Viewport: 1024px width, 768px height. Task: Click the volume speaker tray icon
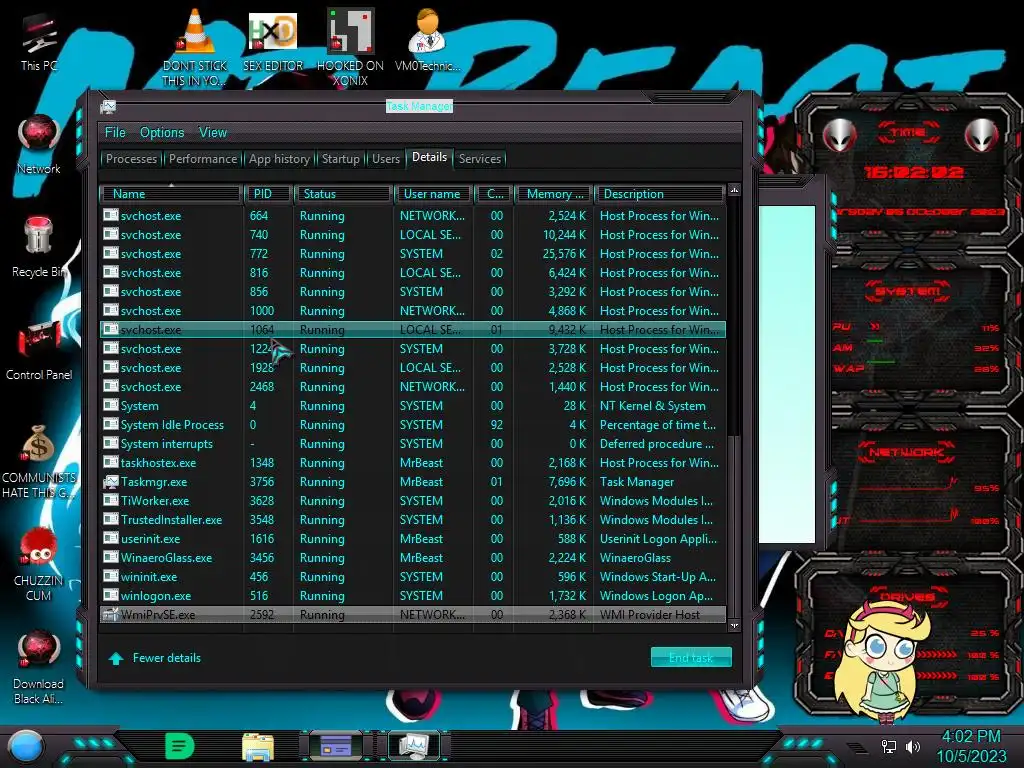(x=912, y=746)
